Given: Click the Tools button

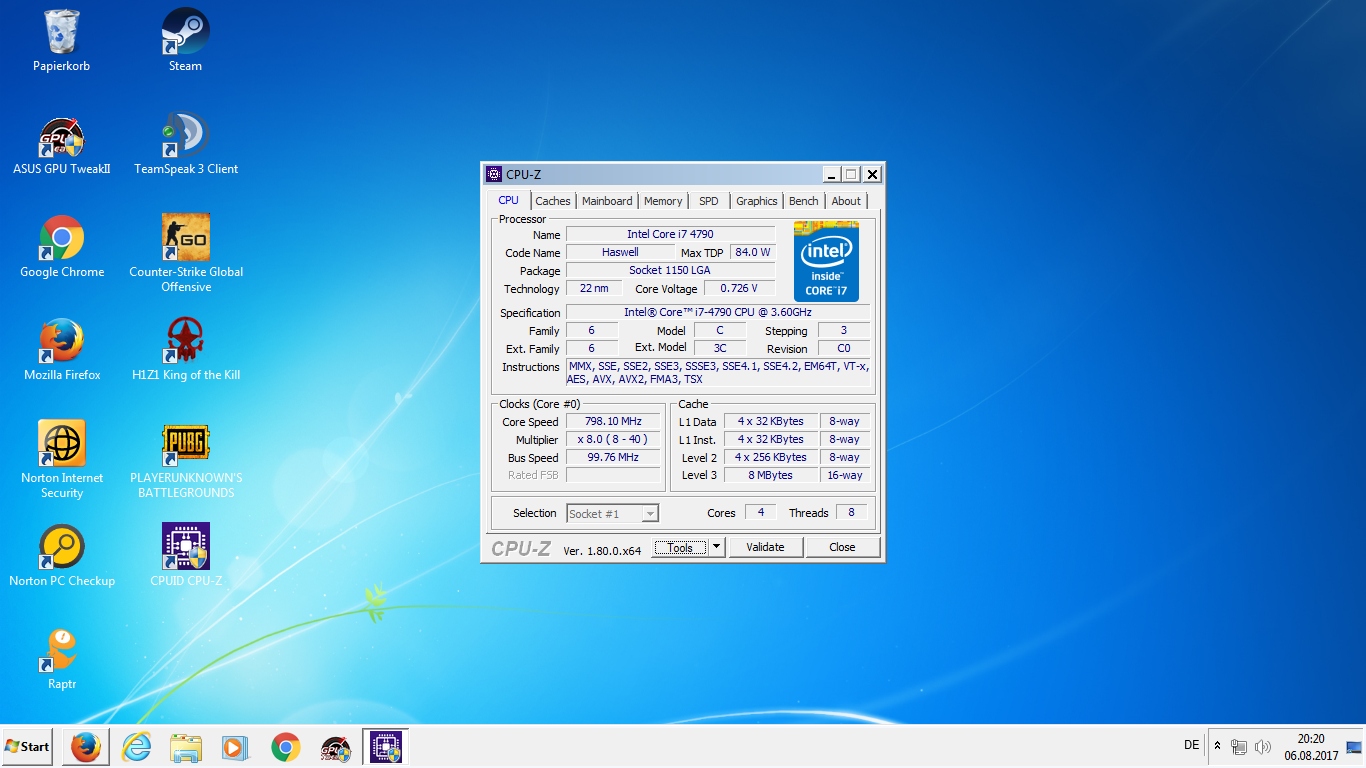Looking at the screenshot, I should [x=680, y=547].
